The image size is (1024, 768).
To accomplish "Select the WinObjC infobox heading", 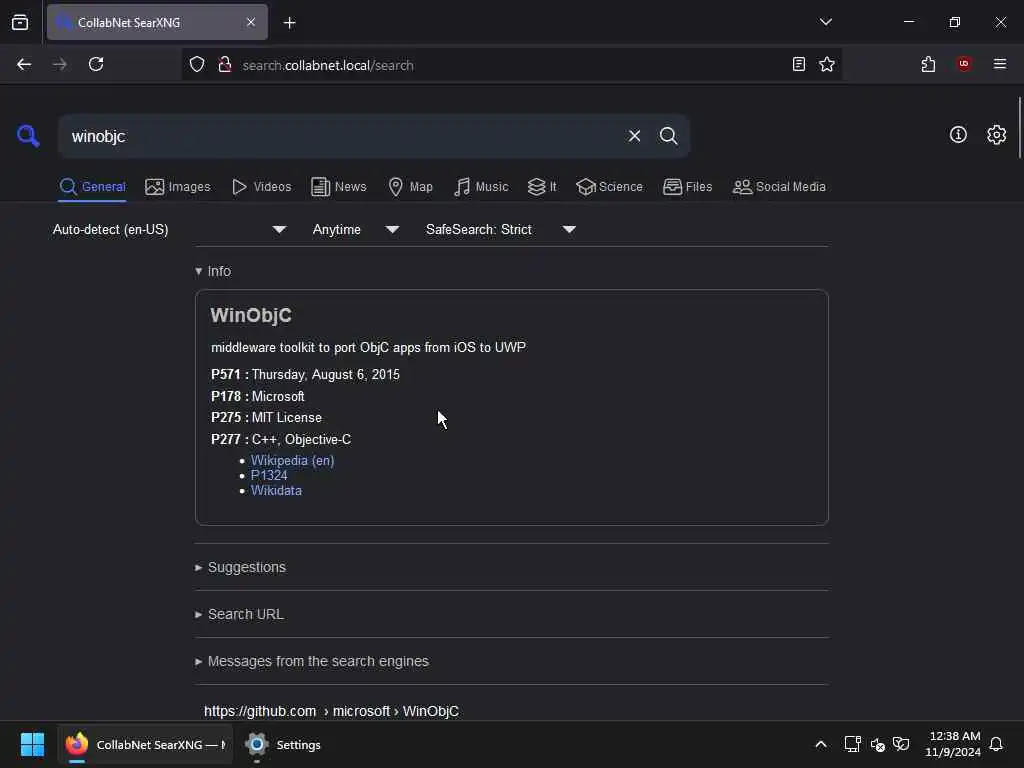I will pyautogui.click(x=251, y=315).
